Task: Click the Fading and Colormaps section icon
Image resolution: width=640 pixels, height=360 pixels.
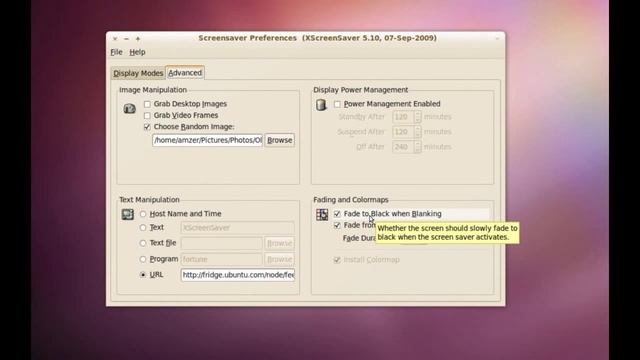Action: click(x=322, y=214)
